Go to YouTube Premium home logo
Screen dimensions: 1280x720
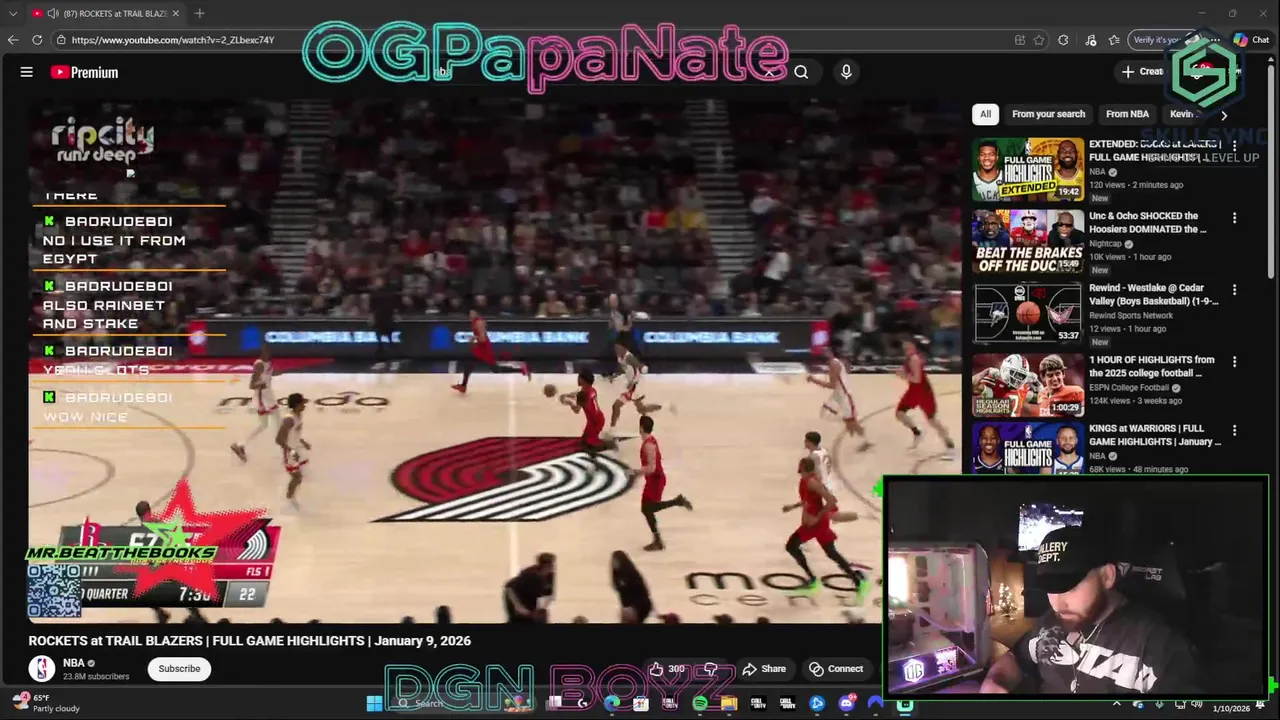(x=84, y=72)
